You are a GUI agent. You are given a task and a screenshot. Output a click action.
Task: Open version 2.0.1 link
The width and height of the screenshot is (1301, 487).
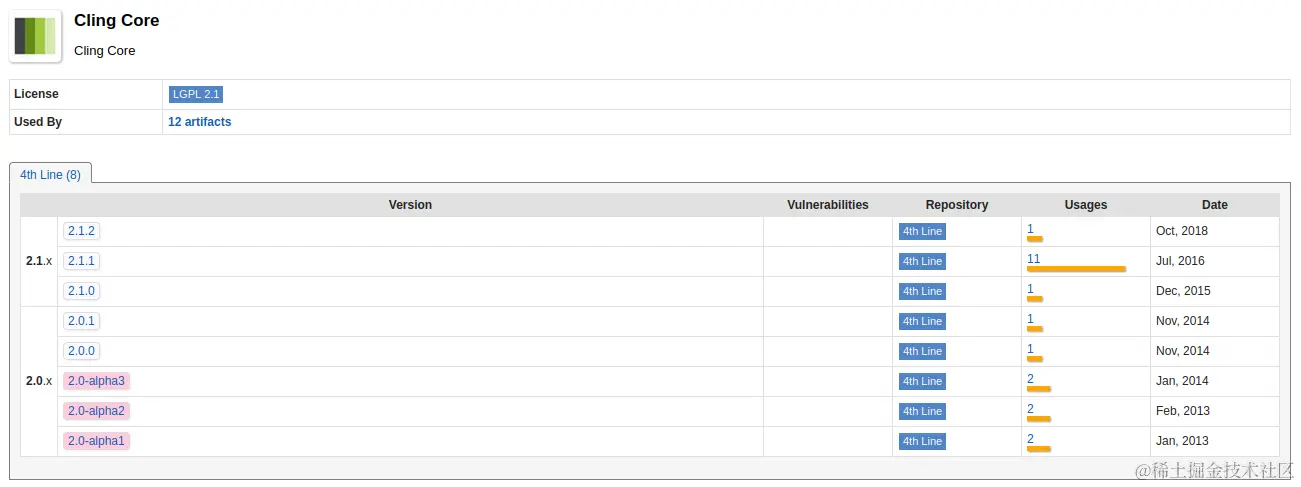tap(82, 321)
